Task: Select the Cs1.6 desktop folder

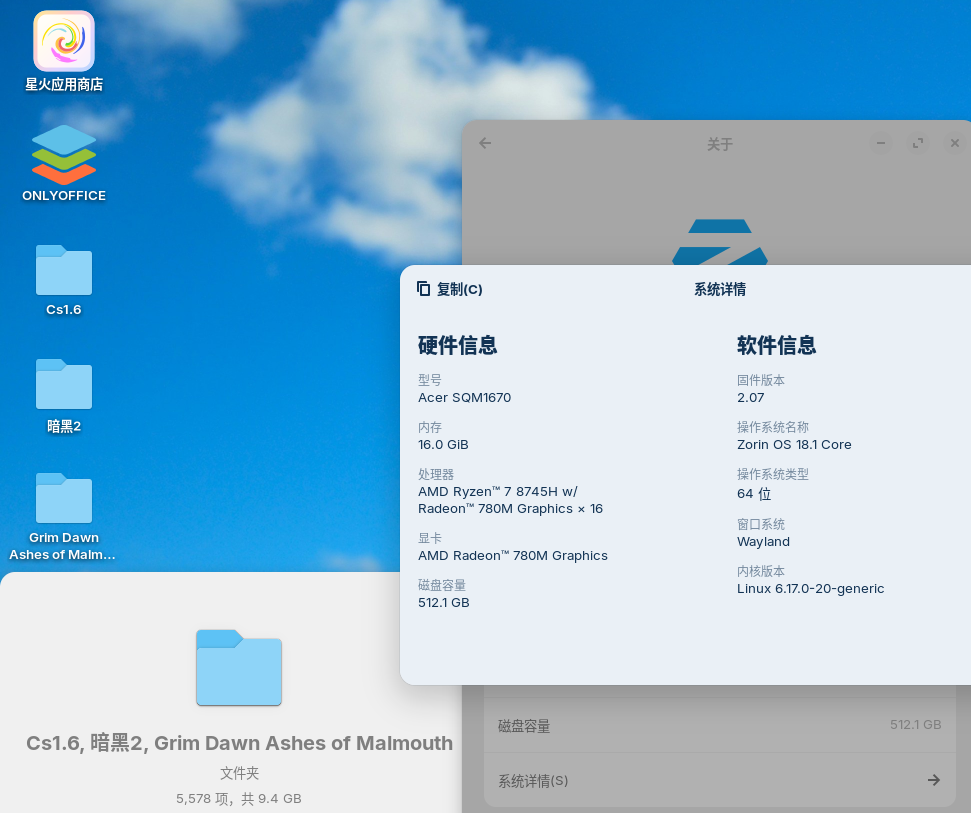Action: coord(64,271)
